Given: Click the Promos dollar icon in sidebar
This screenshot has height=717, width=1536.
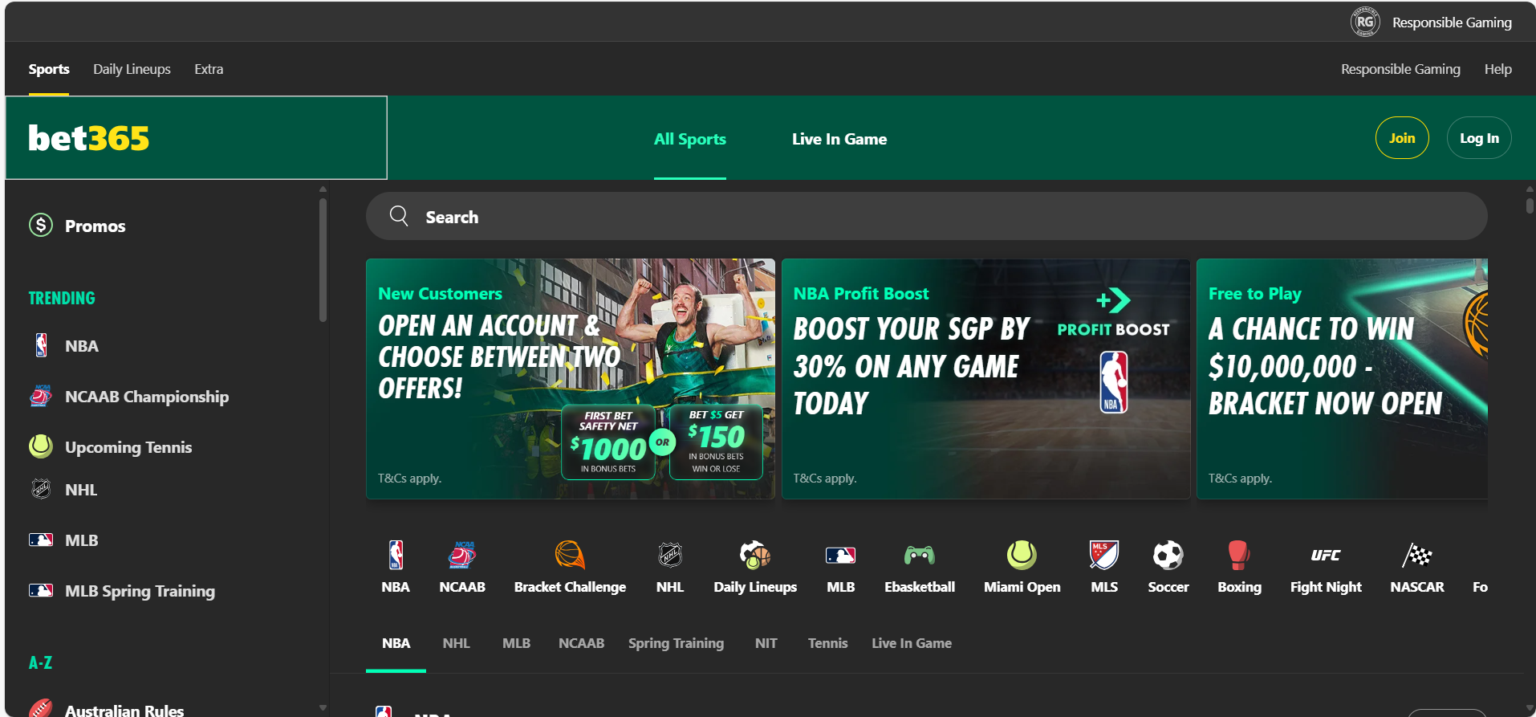Looking at the screenshot, I should click(41, 225).
